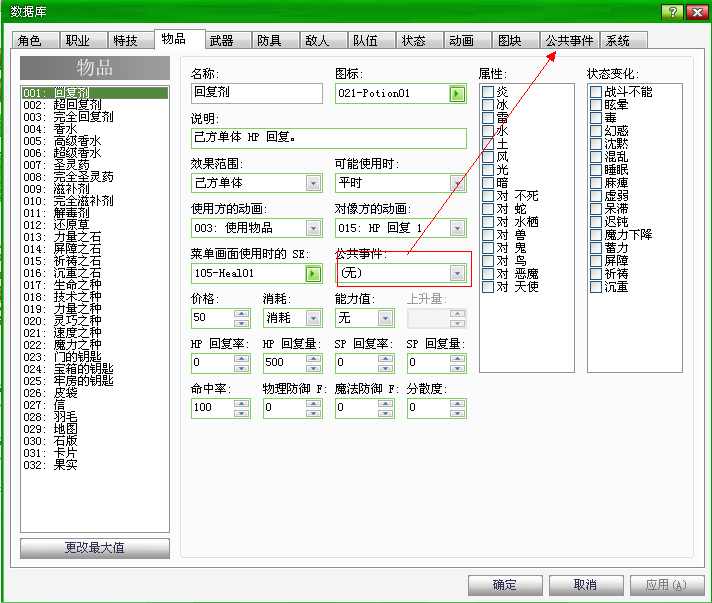This screenshot has height=603, width=712.
Task: Decrease the 价格 value with the down arrow
Action: (x=241, y=323)
